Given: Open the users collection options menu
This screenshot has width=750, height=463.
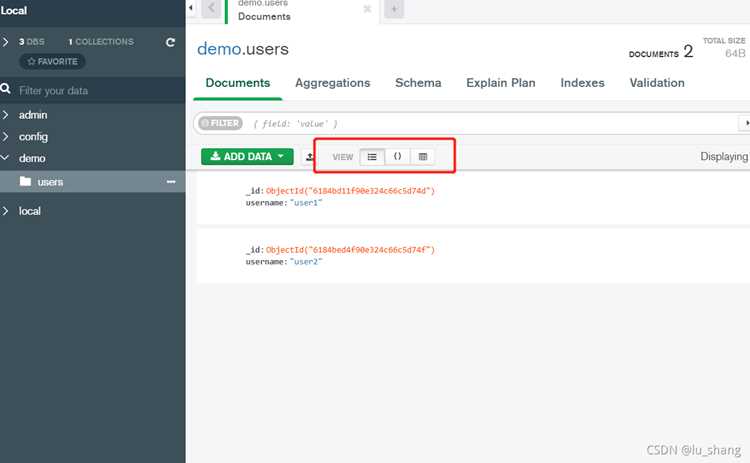Looking at the screenshot, I should 171,182.
